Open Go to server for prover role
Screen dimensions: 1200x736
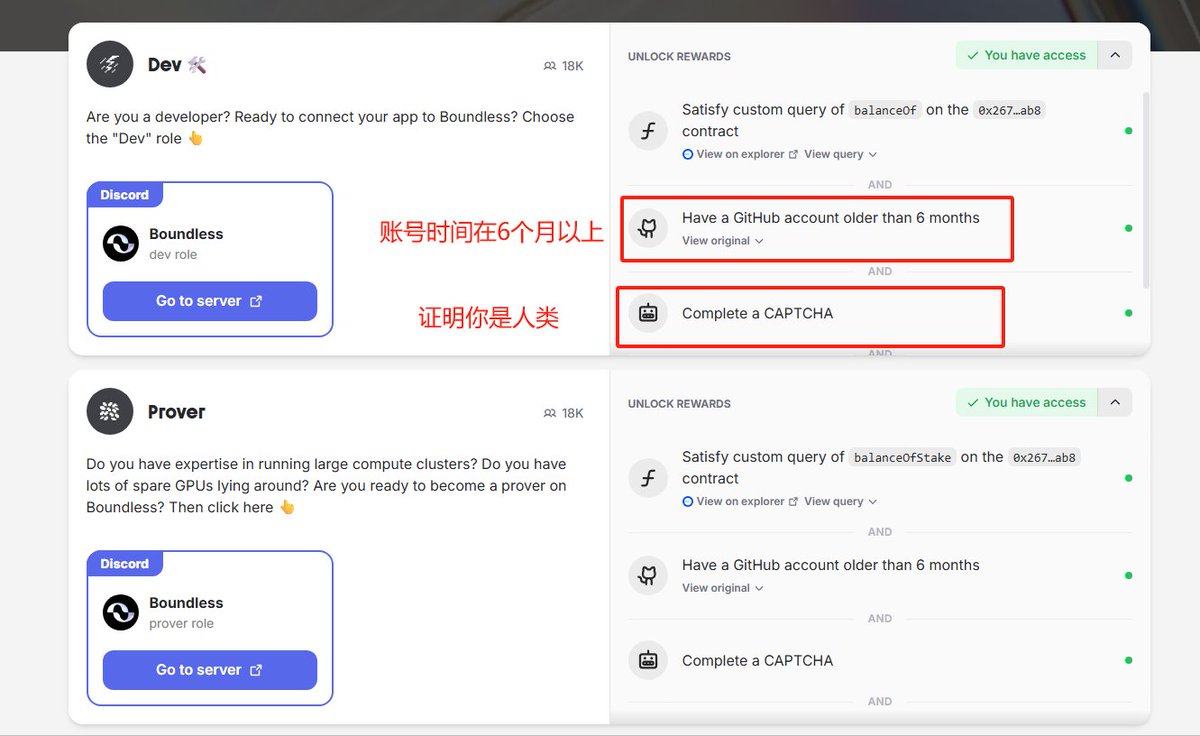210,670
